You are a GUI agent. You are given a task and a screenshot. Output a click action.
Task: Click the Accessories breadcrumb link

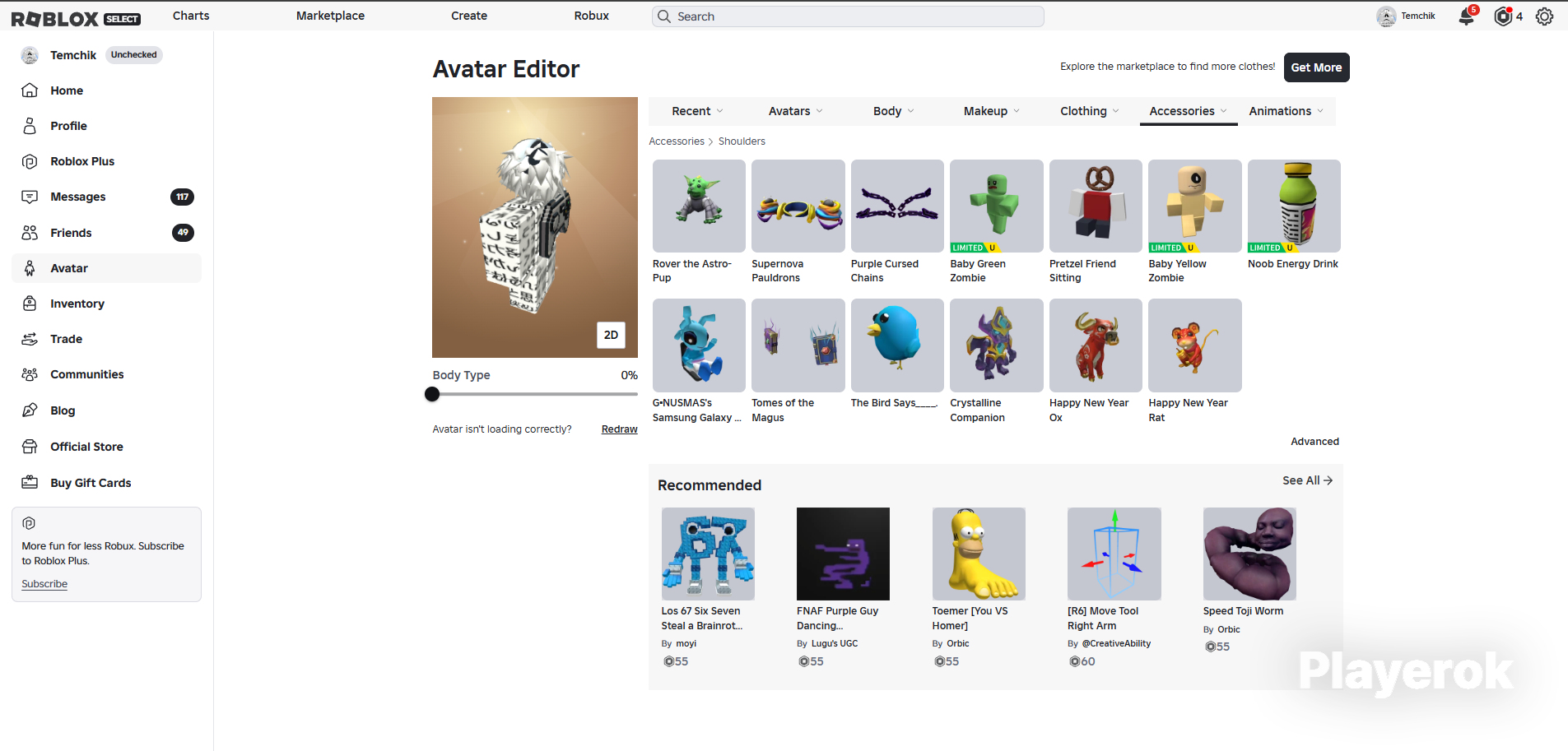pyautogui.click(x=677, y=141)
